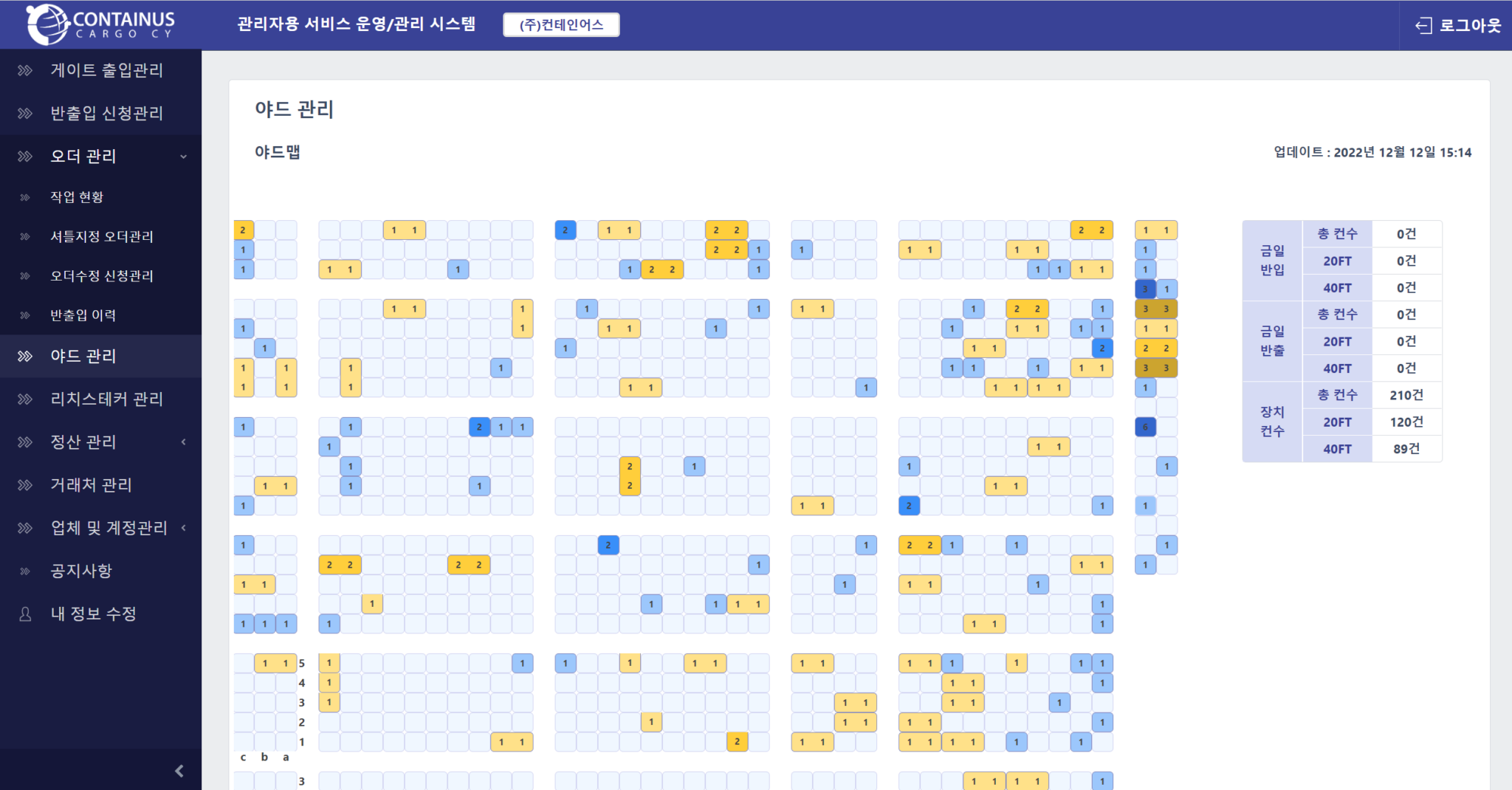Click the chevron icon beside 리치스테커 관리
This screenshot has width=1512, height=790.
(x=25, y=399)
